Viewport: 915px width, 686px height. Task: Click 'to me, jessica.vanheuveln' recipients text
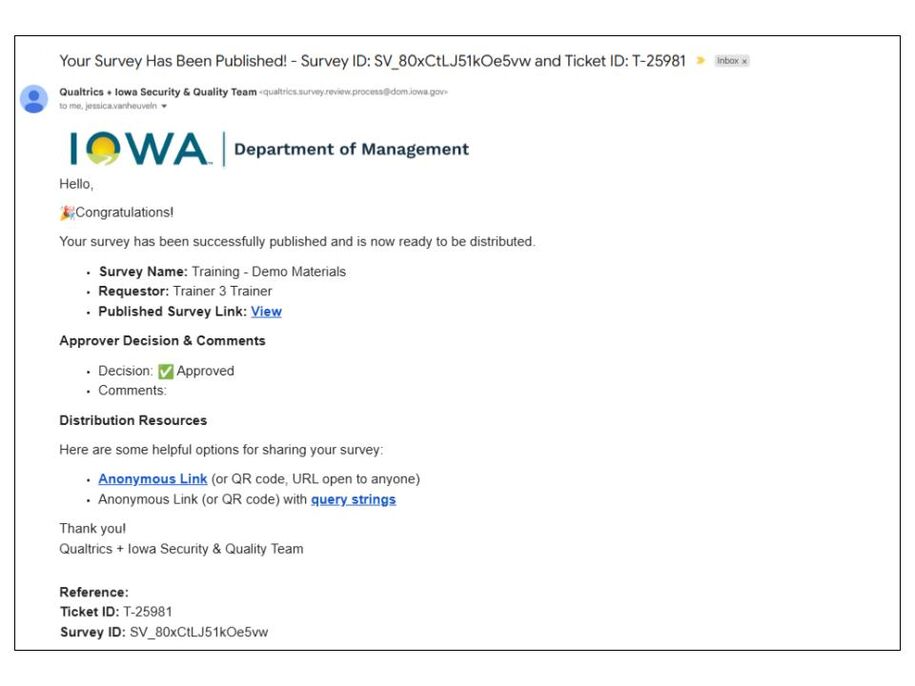pyautogui.click(x=108, y=106)
